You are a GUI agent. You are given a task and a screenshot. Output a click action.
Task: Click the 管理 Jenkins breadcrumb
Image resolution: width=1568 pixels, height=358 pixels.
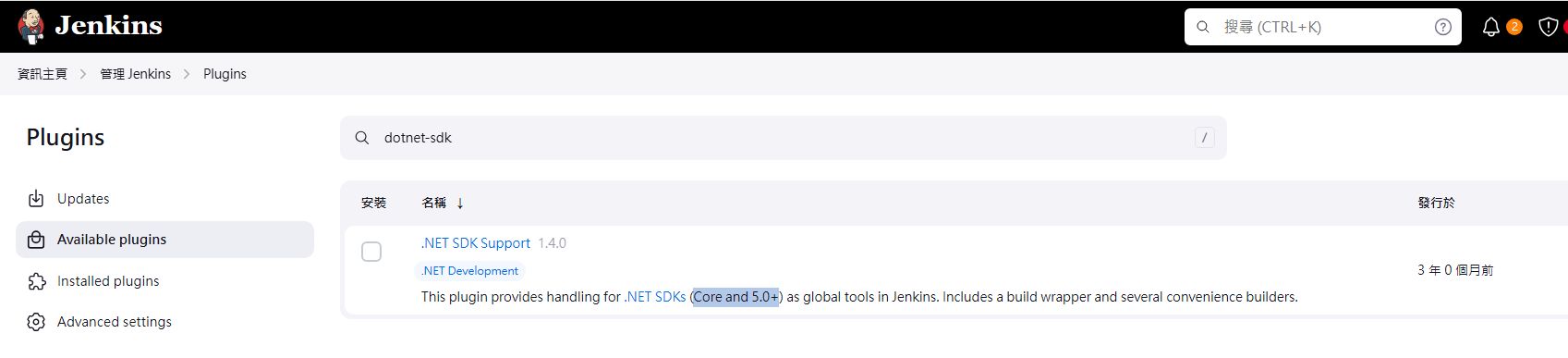(x=136, y=74)
